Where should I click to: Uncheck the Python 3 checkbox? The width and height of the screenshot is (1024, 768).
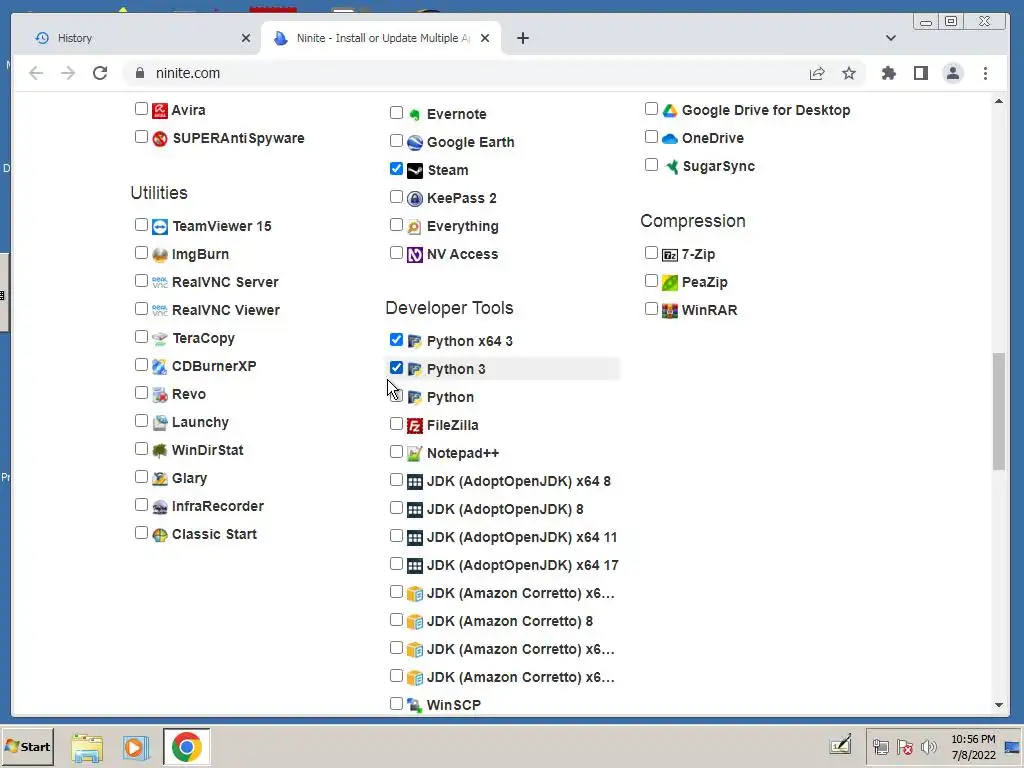(x=396, y=368)
